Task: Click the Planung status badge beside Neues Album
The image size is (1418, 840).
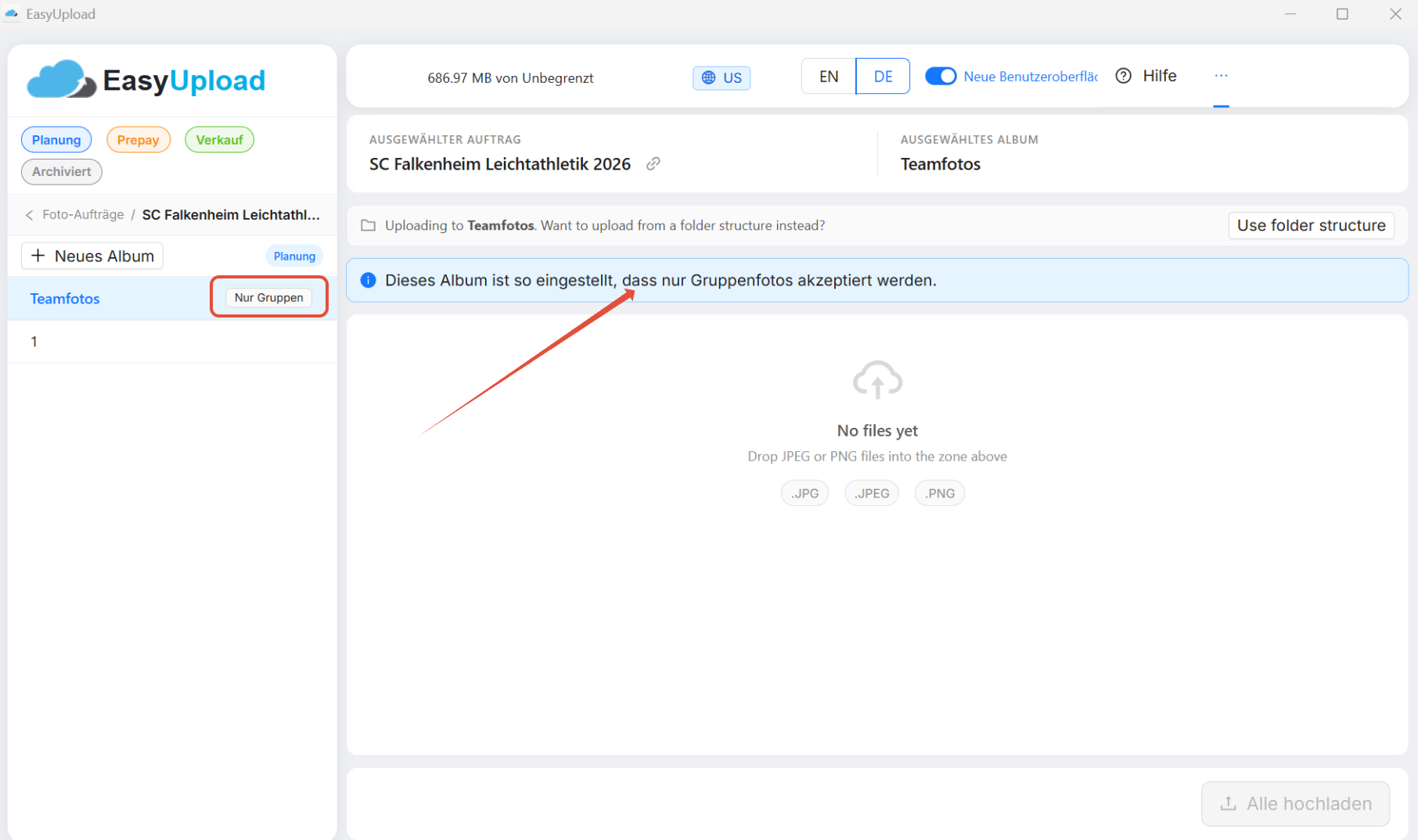Action: (294, 256)
